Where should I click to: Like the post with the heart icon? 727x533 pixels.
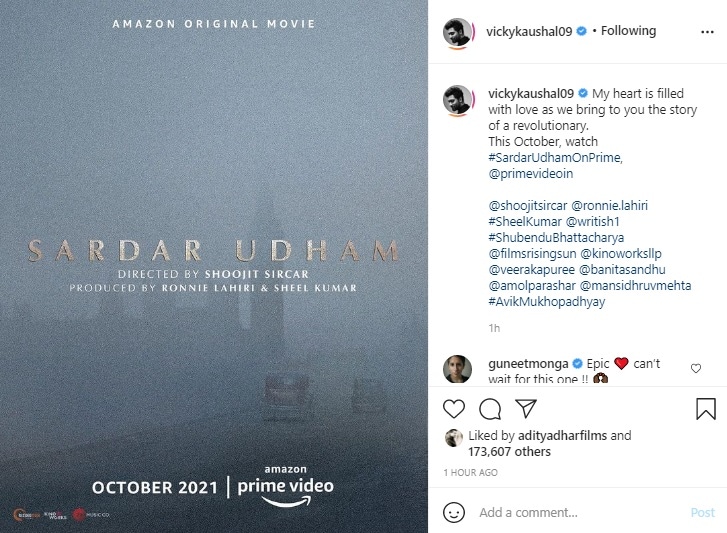[454, 409]
